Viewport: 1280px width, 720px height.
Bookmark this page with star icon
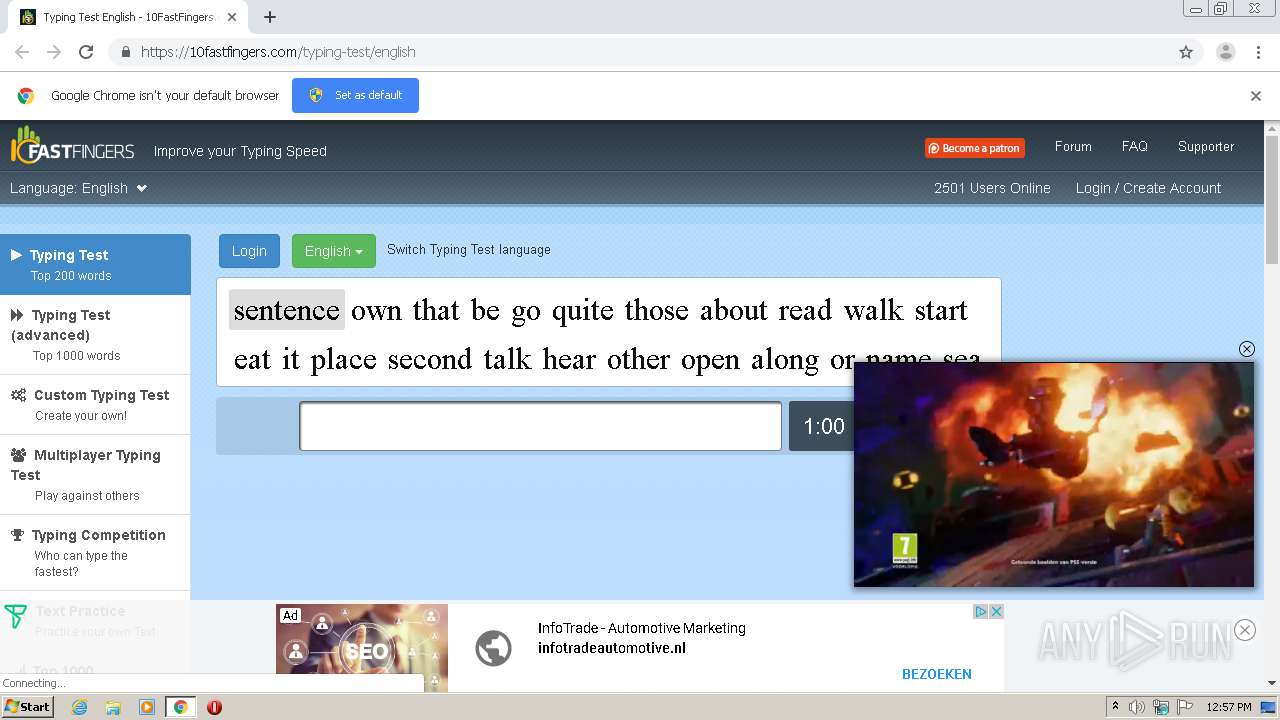1186,52
